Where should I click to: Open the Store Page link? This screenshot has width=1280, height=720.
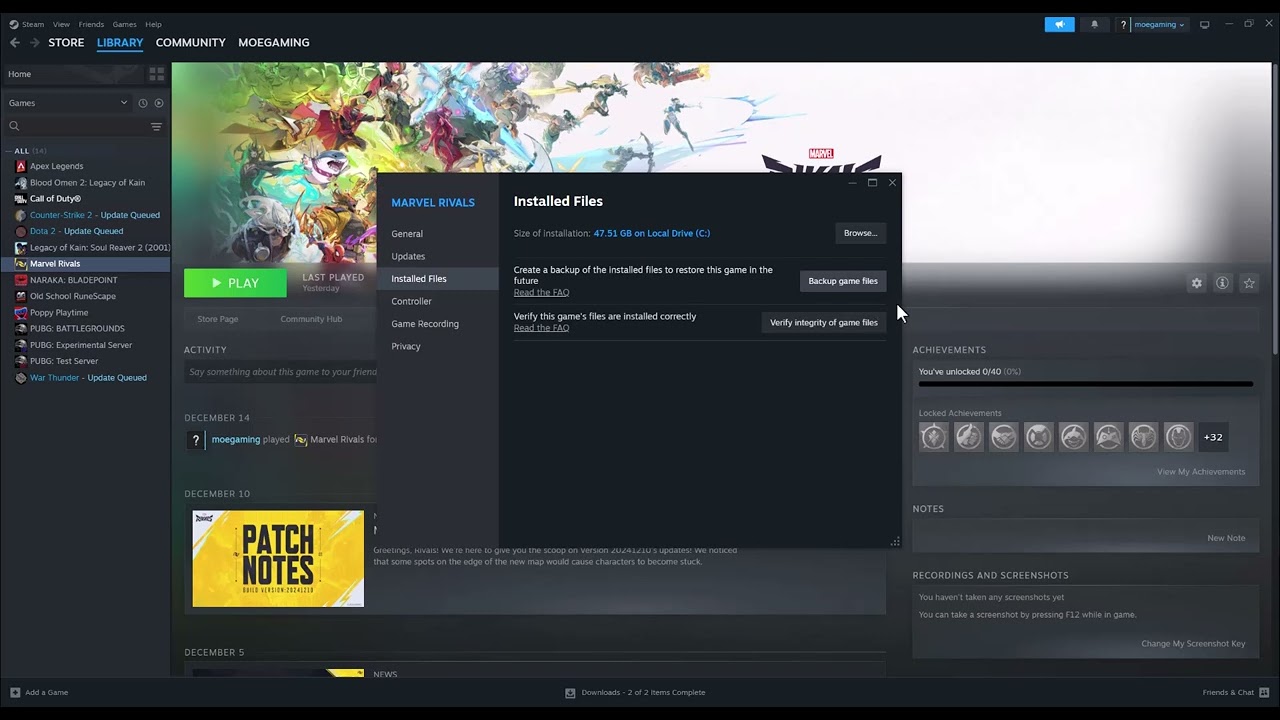click(x=217, y=319)
